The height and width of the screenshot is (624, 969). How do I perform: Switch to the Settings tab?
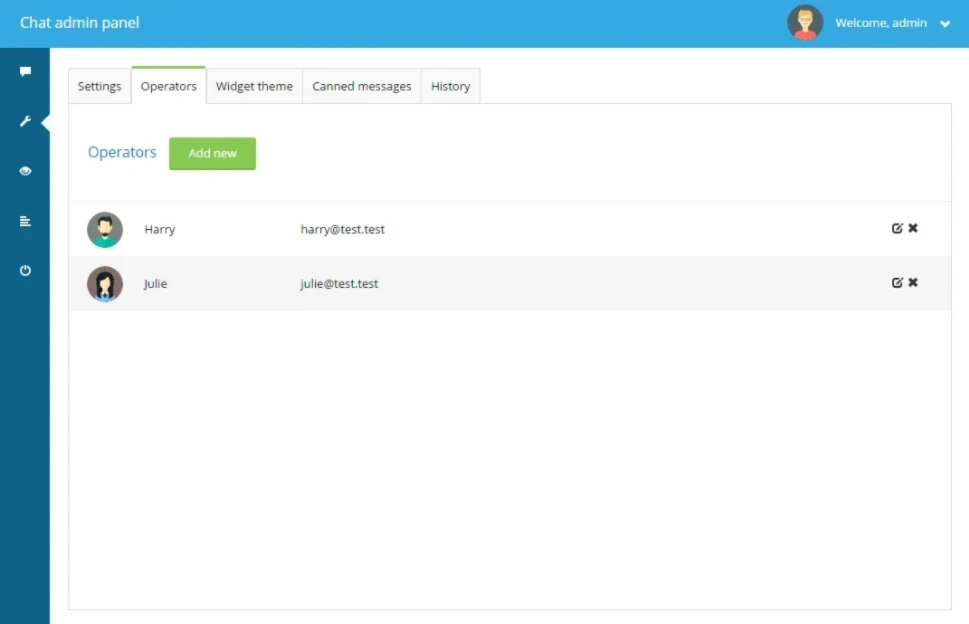[x=99, y=86]
